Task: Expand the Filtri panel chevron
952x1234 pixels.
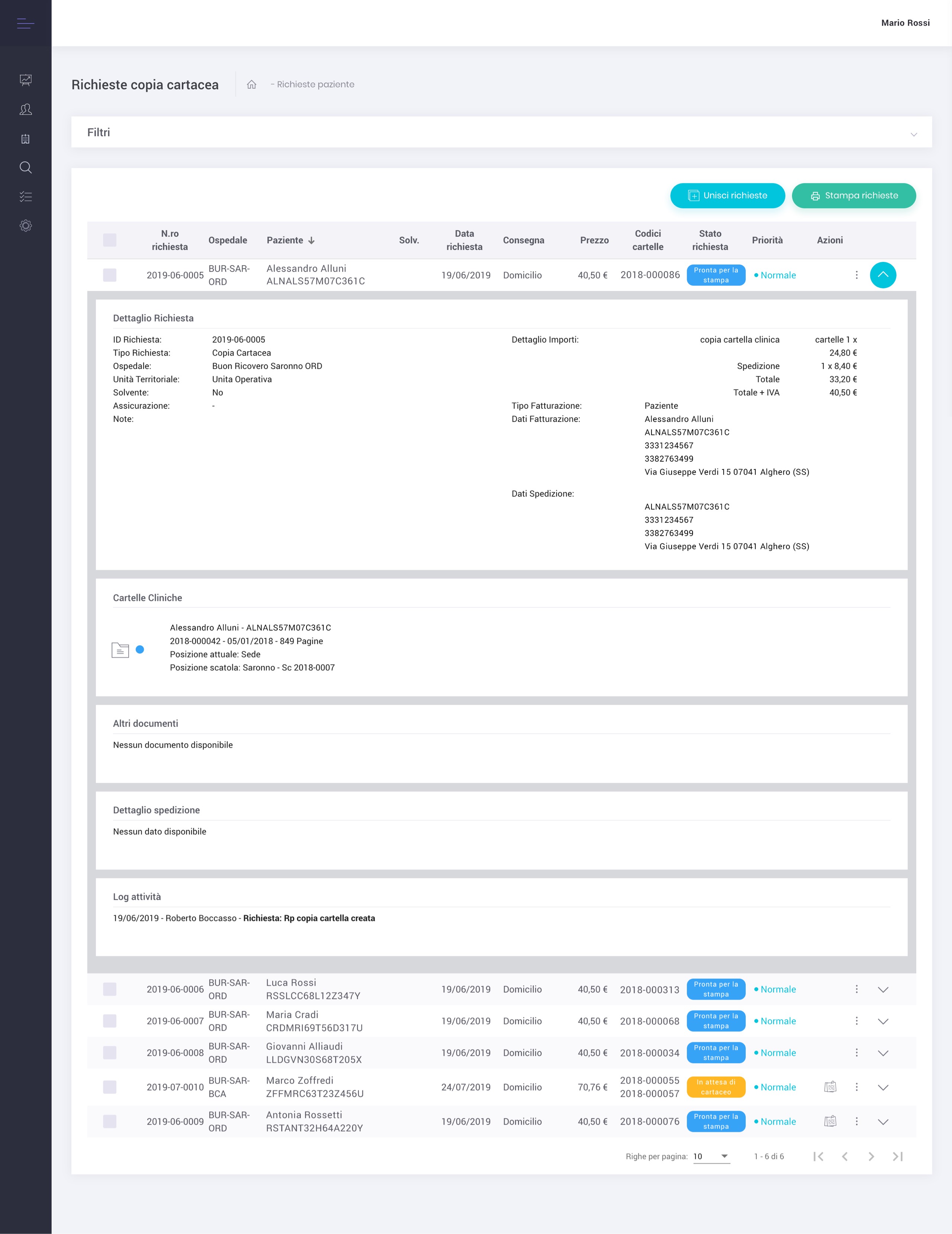Action: [914, 134]
